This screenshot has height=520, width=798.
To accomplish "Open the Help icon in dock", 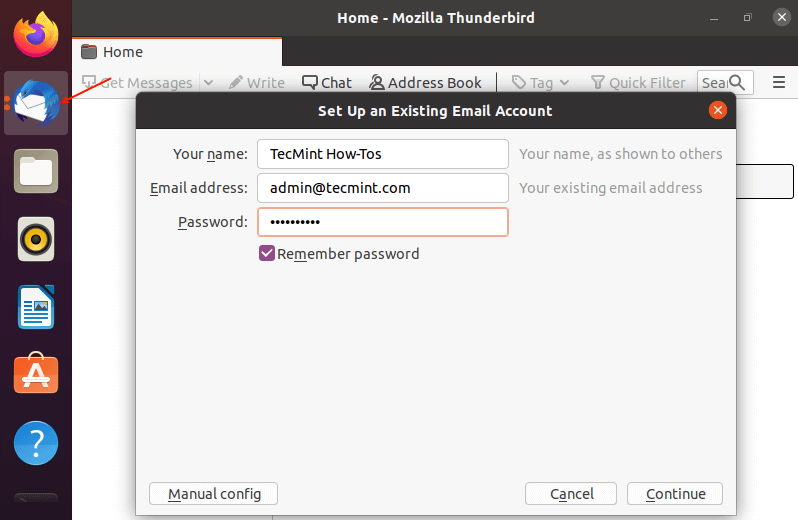I will (36, 443).
